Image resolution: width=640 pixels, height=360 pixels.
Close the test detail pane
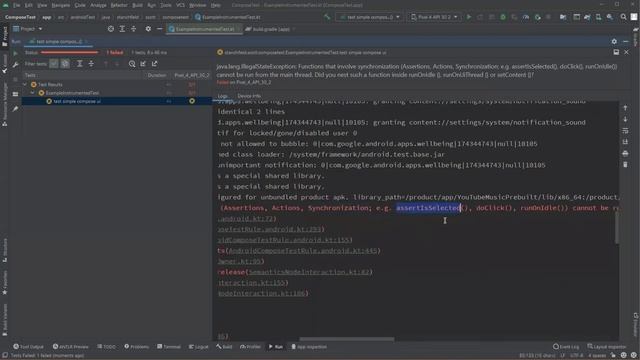click(627, 52)
